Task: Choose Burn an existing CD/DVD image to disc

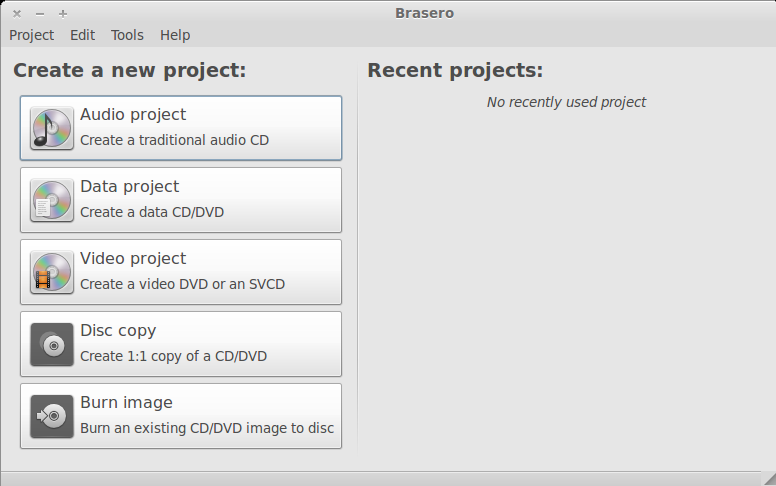Action: tap(181, 416)
